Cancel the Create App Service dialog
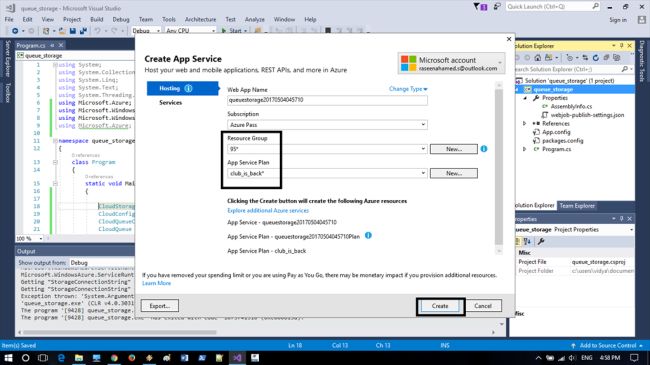The image size is (650, 365). 483,306
